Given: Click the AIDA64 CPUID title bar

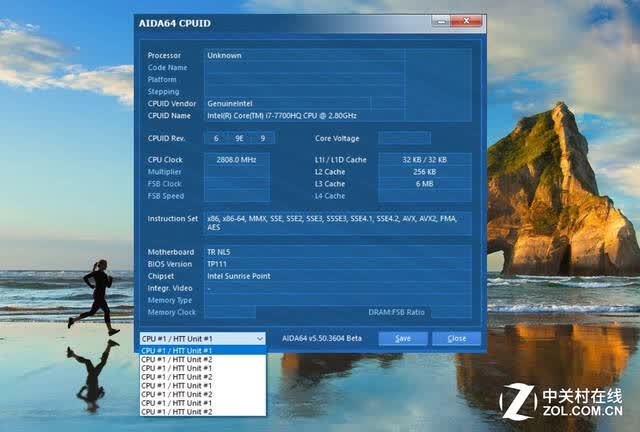Looking at the screenshot, I should [x=284, y=23].
